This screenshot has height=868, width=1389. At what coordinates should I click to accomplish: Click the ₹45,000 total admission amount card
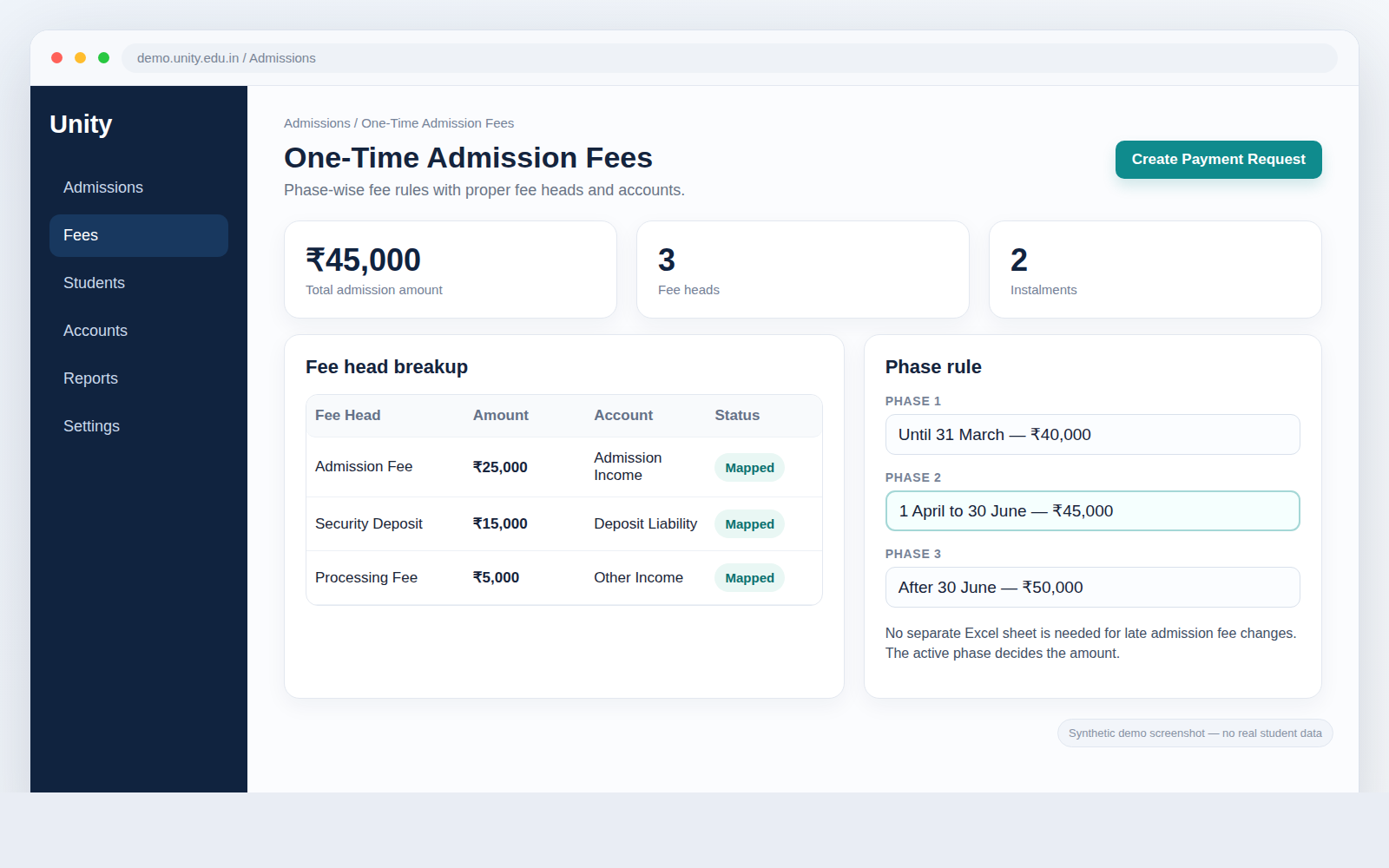(x=451, y=269)
